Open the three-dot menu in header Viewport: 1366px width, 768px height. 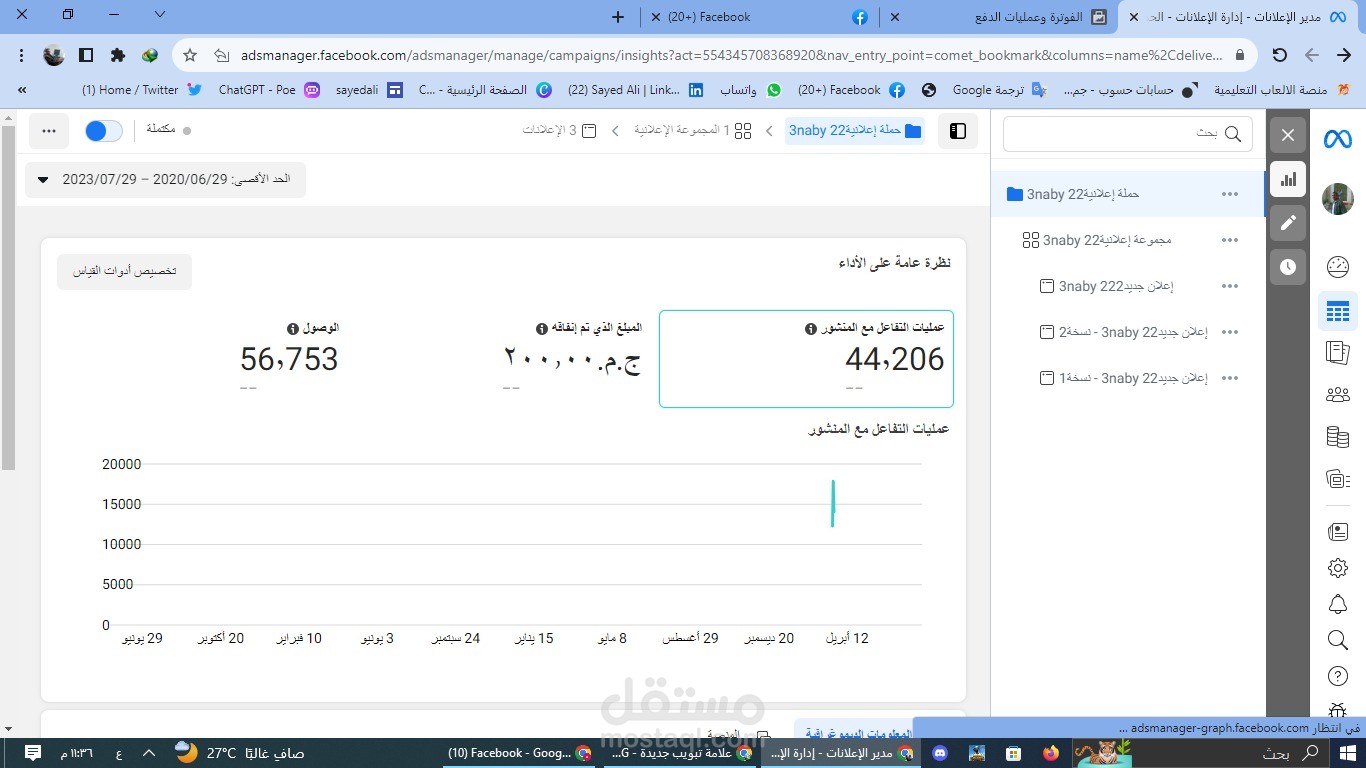[49, 131]
